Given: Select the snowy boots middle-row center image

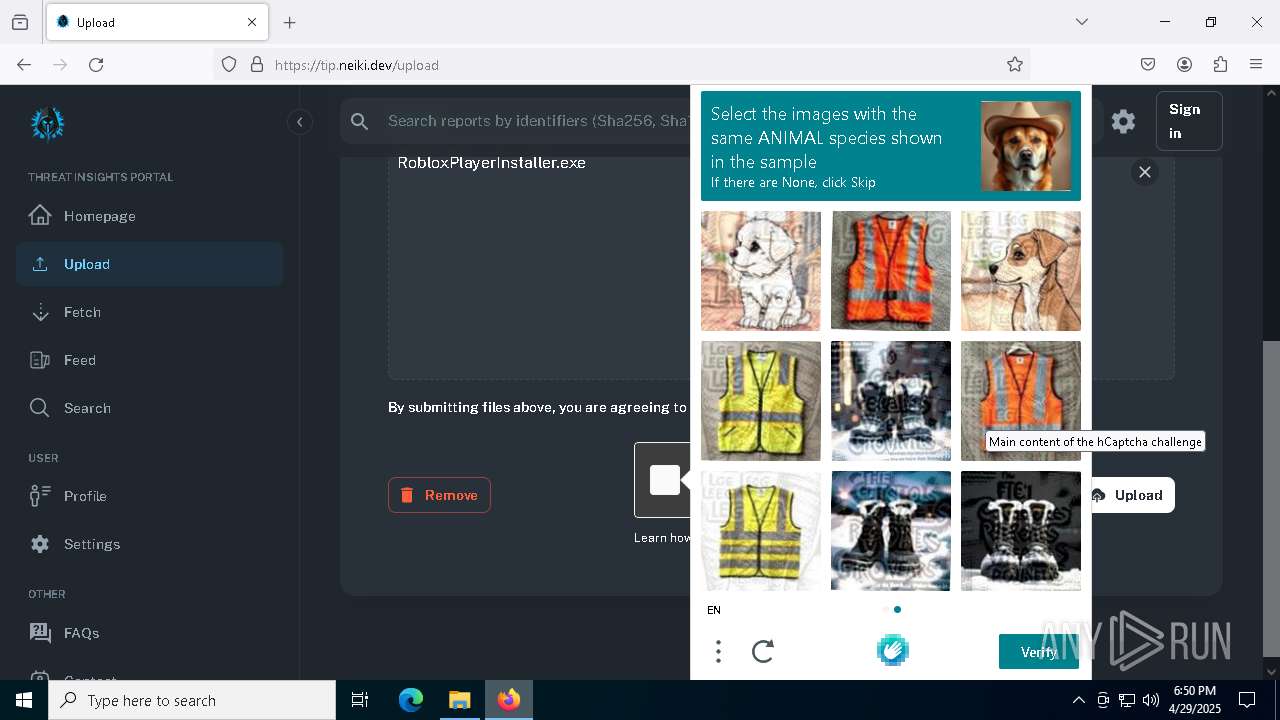Looking at the screenshot, I should (x=891, y=401).
